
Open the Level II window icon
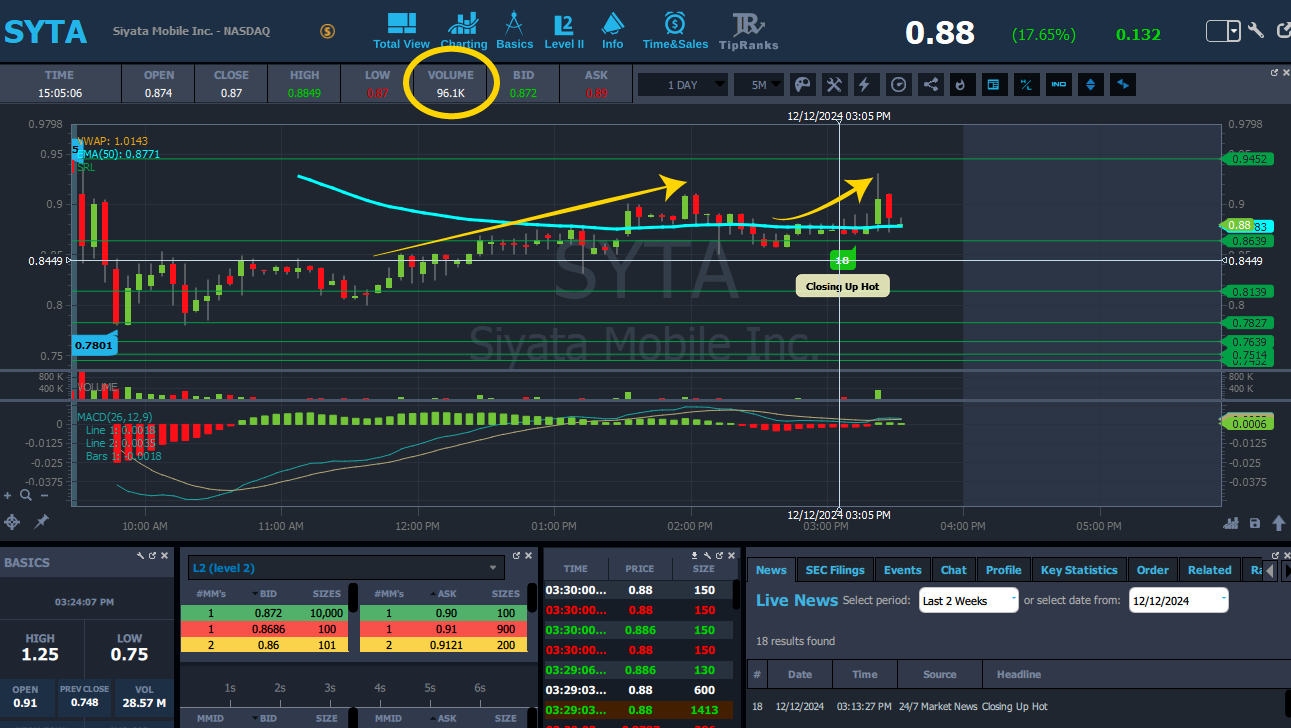[x=564, y=30]
